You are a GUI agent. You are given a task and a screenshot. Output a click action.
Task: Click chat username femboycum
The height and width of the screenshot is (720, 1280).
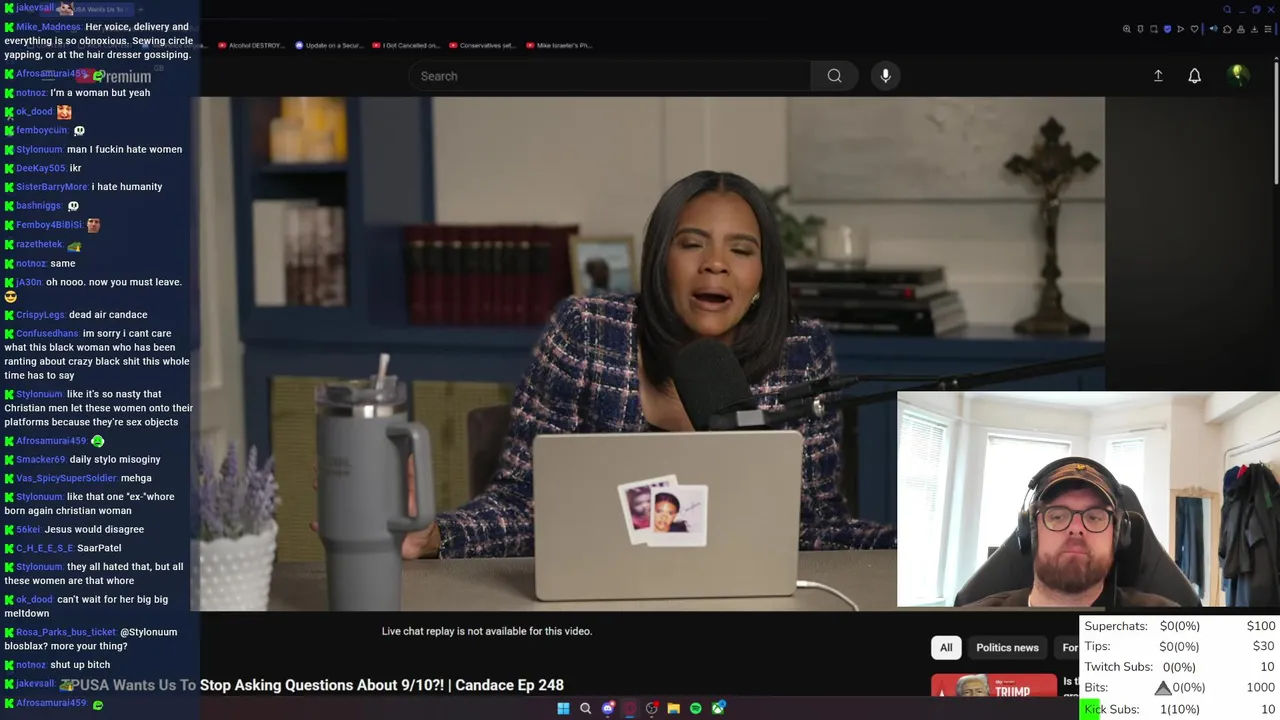[x=42, y=130]
